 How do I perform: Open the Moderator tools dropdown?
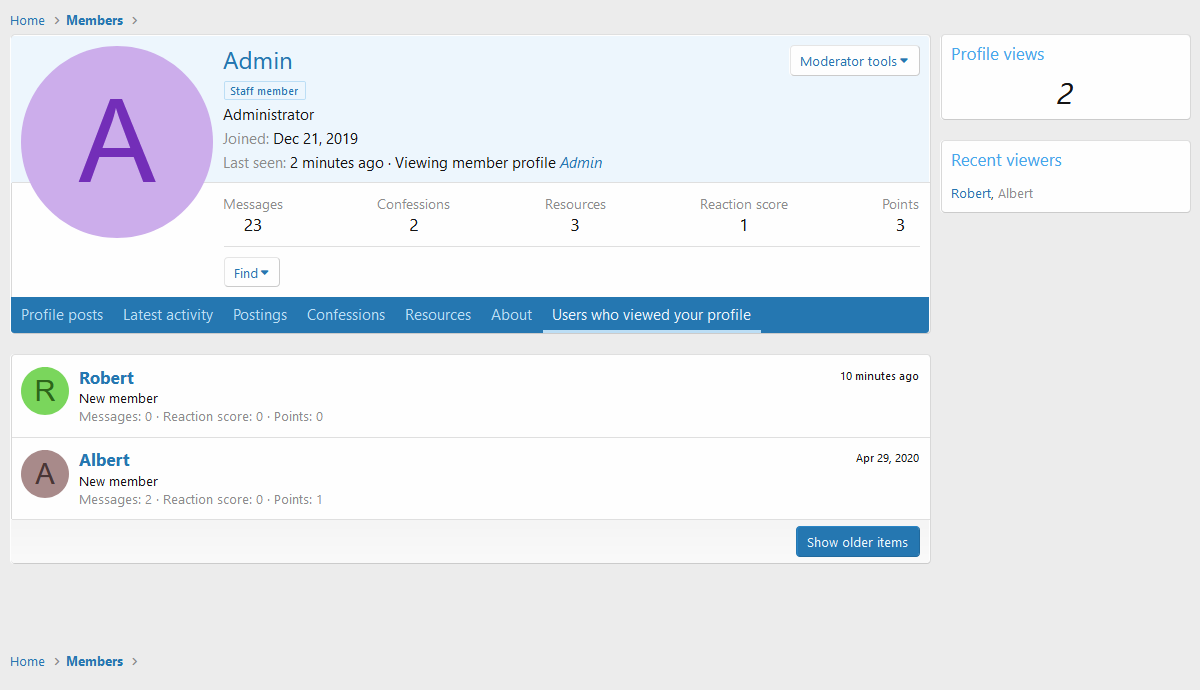tap(854, 61)
